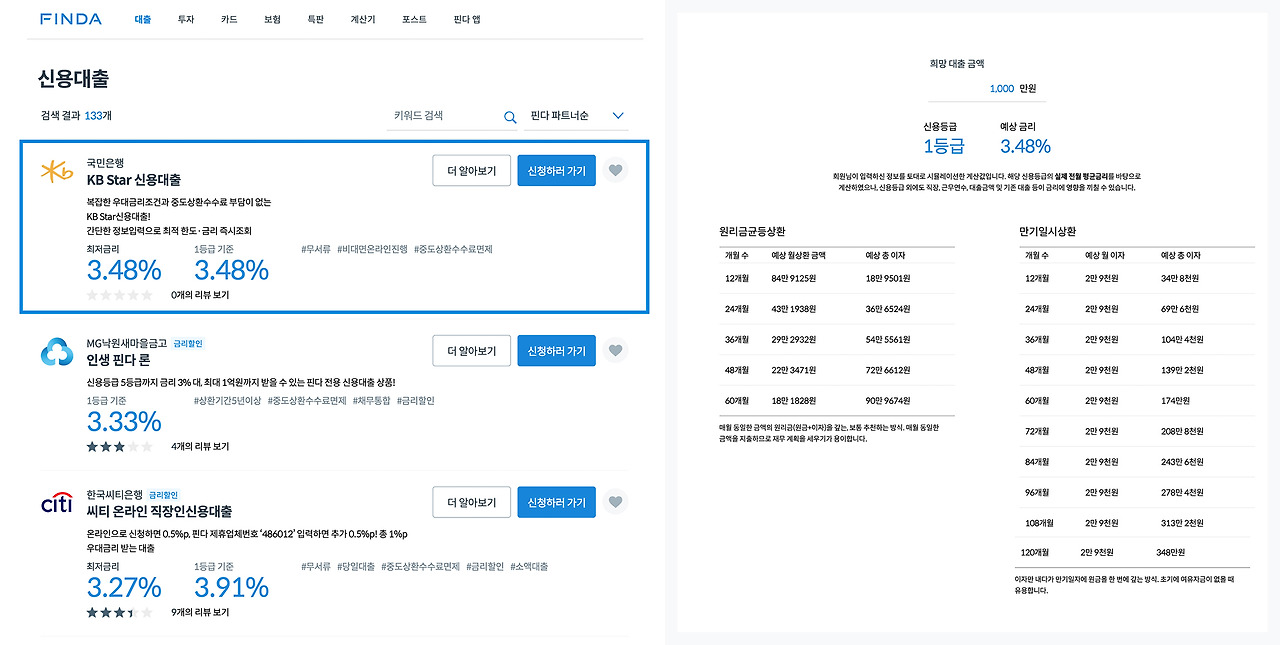Screen dimensions: 1280x645
Task: Click the sort dropdown chevron arrow
Action: (x=617, y=116)
